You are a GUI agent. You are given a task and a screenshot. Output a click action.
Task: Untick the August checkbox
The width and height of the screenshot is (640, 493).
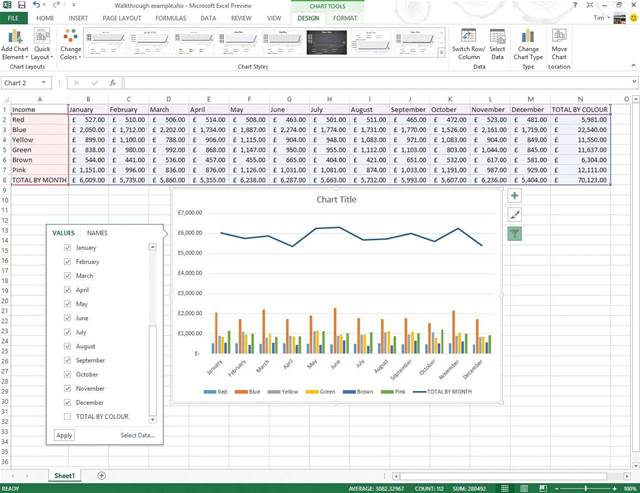67,346
